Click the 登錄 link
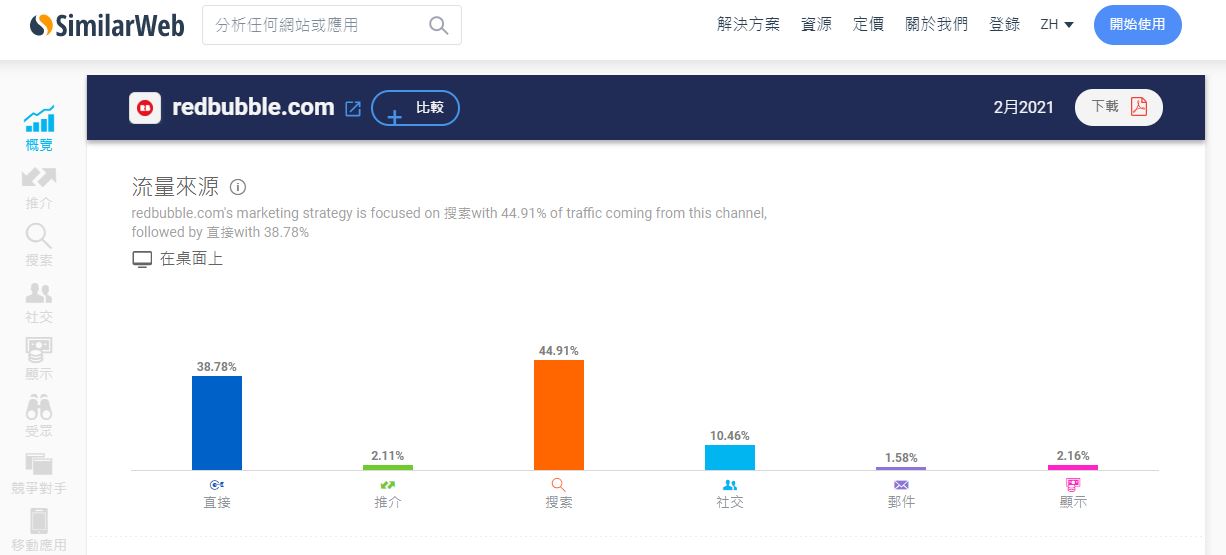Viewport: 1226px width, 555px height. pyautogui.click(x=1004, y=25)
